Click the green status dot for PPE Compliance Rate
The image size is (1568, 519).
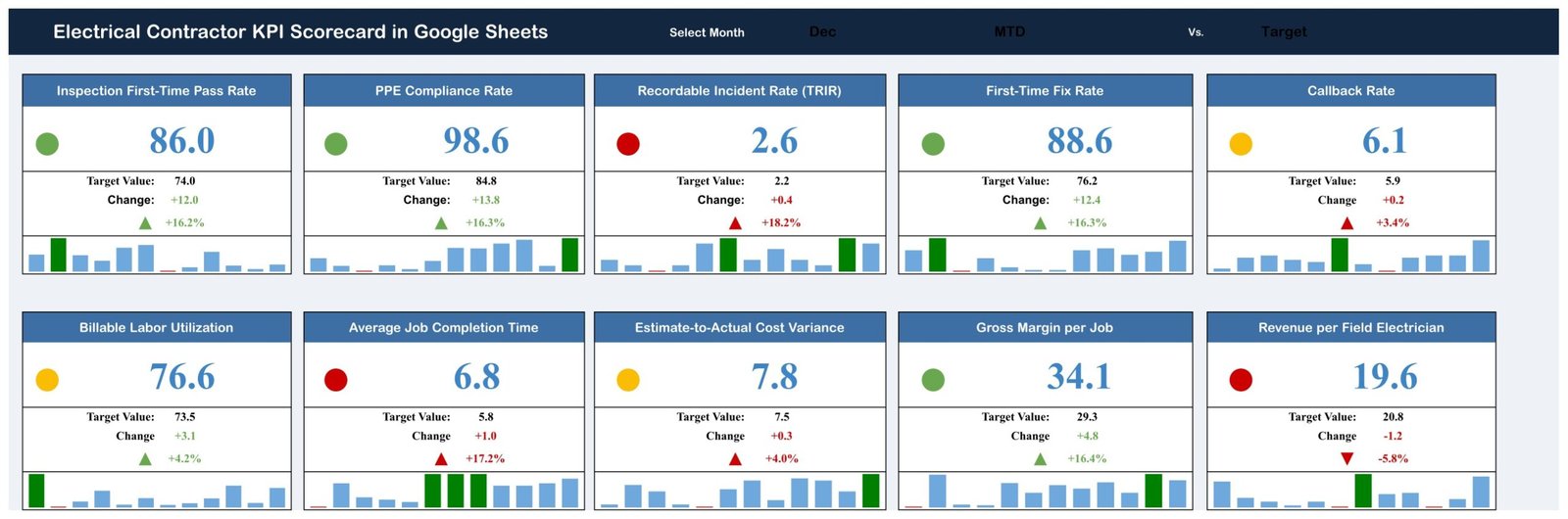(x=336, y=144)
